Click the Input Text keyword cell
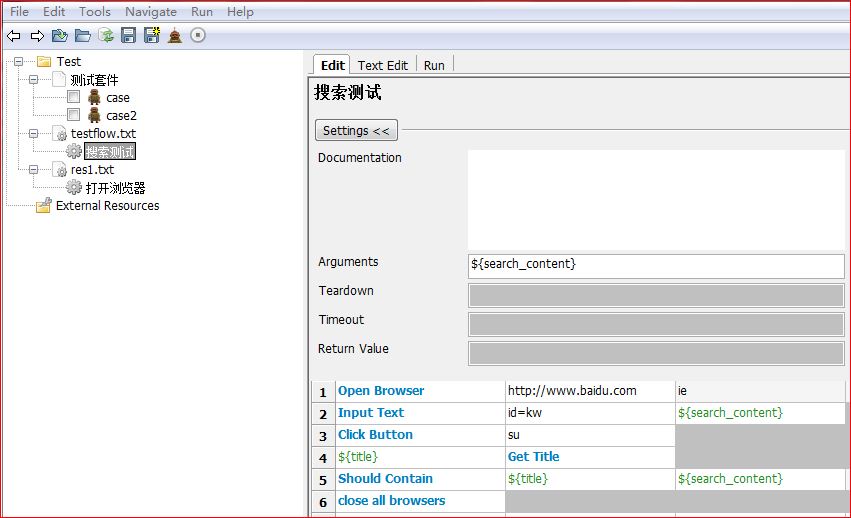The width and height of the screenshot is (851, 518). point(421,413)
